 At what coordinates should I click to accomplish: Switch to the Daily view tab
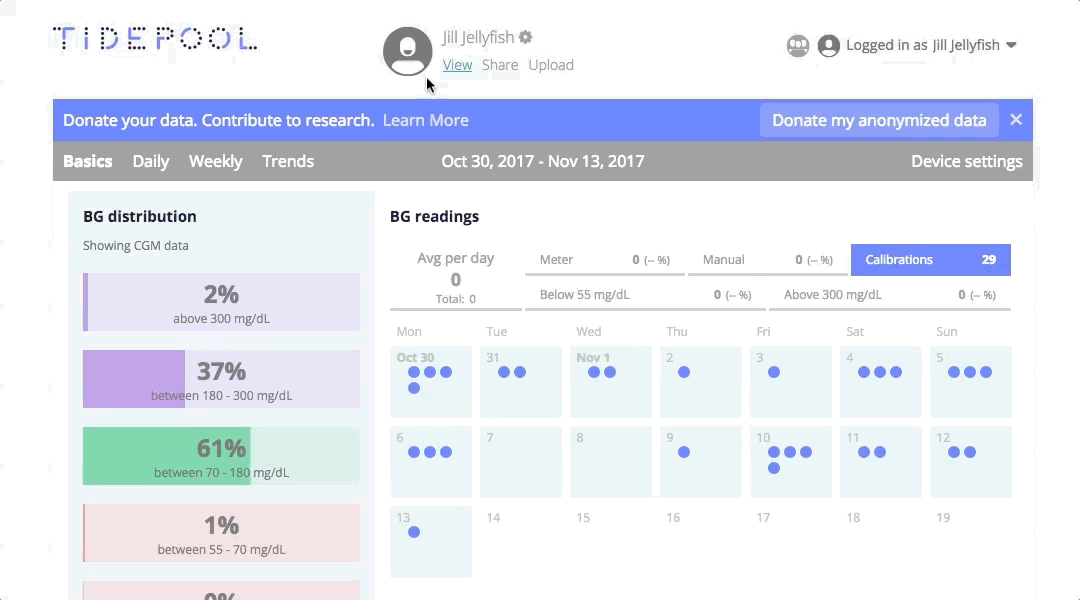pos(151,161)
